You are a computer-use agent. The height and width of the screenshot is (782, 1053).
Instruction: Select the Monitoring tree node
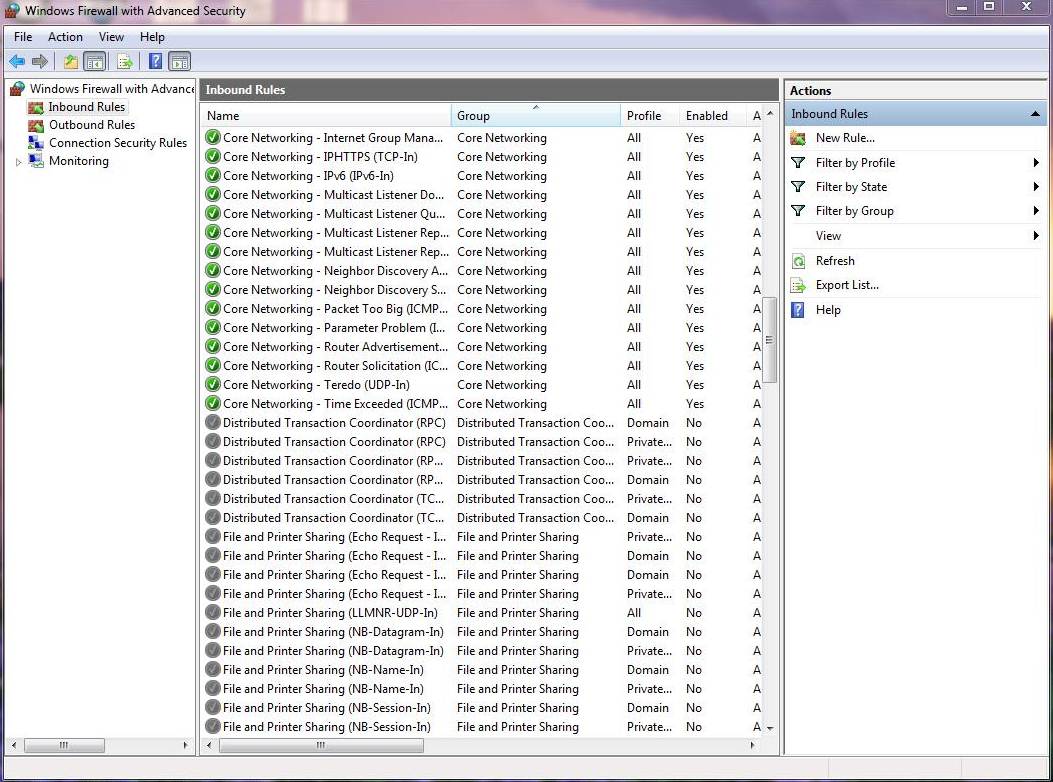tap(79, 161)
